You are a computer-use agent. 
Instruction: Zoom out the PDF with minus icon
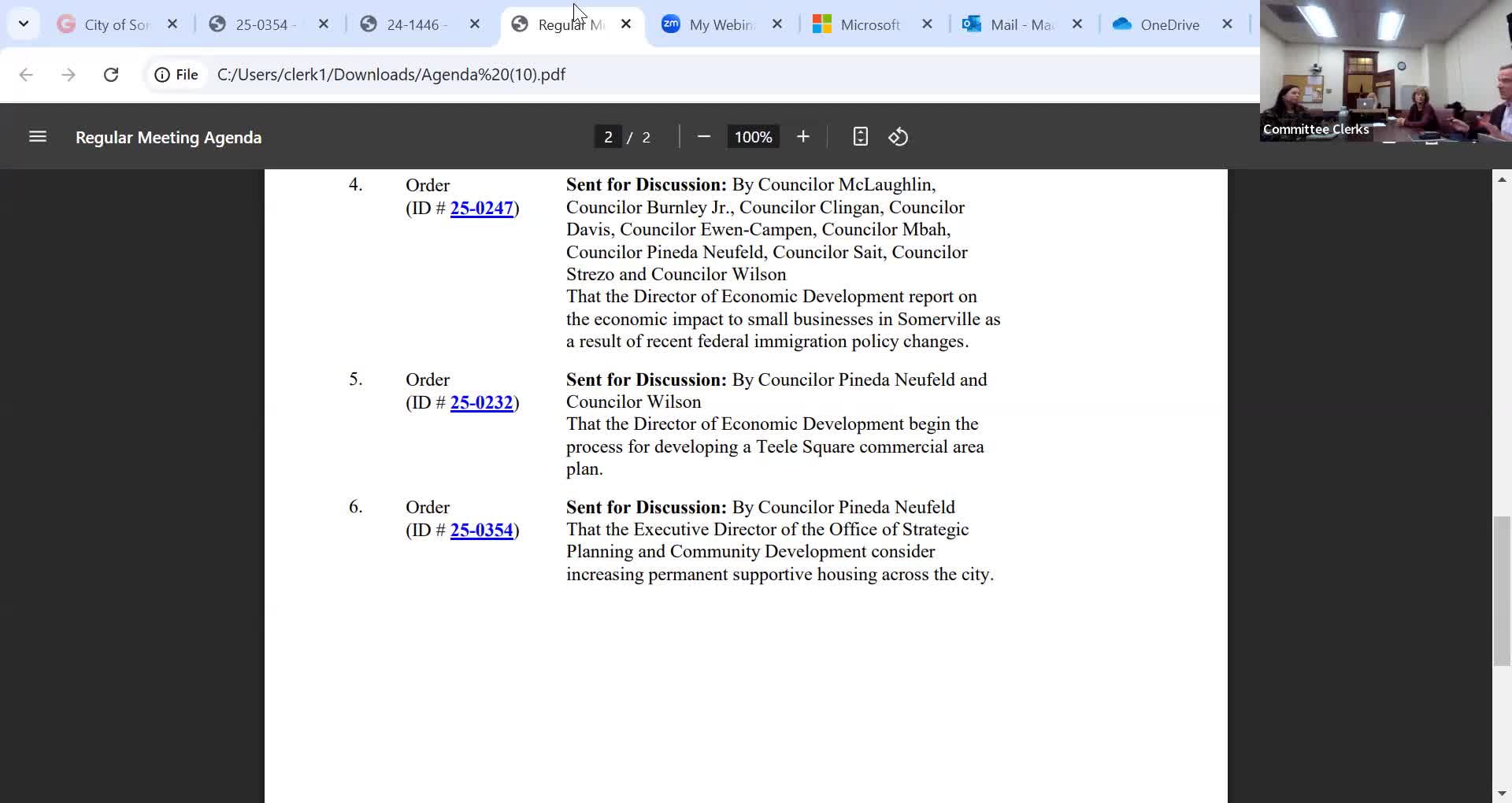(x=703, y=136)
